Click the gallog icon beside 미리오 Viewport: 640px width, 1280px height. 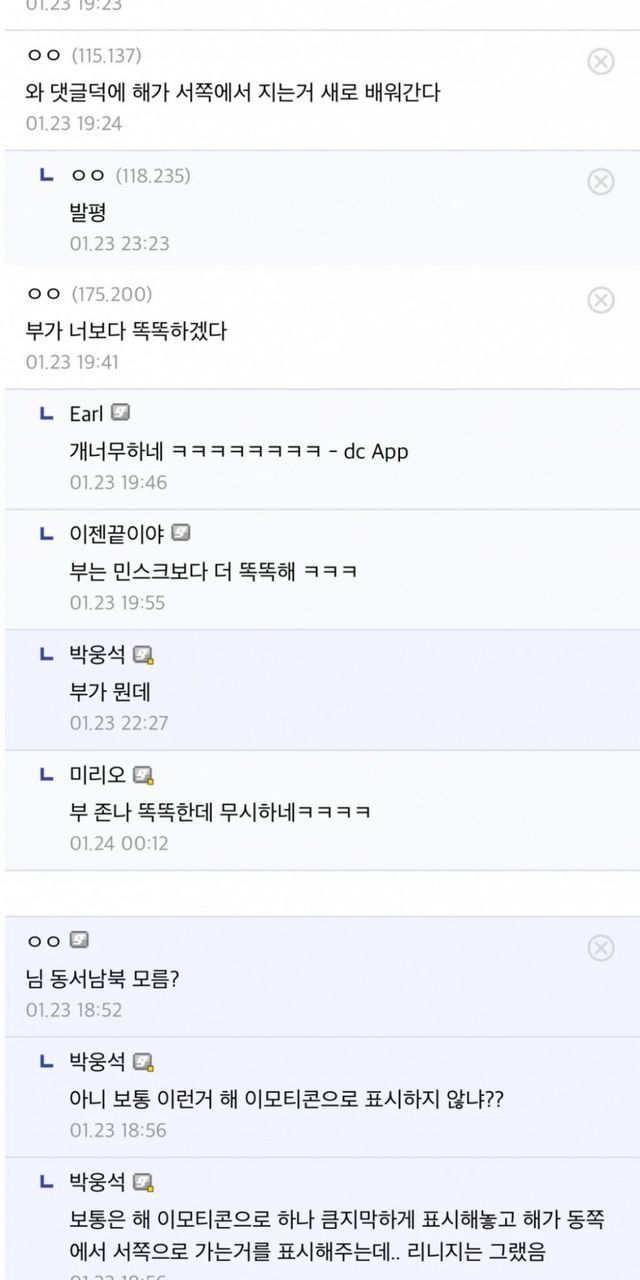tap(143, 775)
